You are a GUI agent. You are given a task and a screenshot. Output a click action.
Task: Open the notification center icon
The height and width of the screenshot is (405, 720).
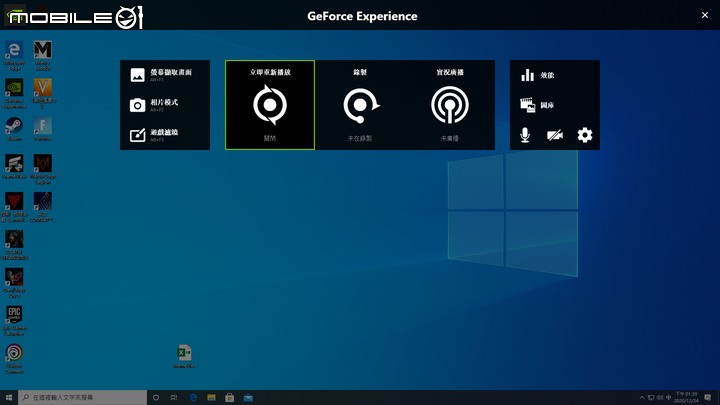coord(708,397)
